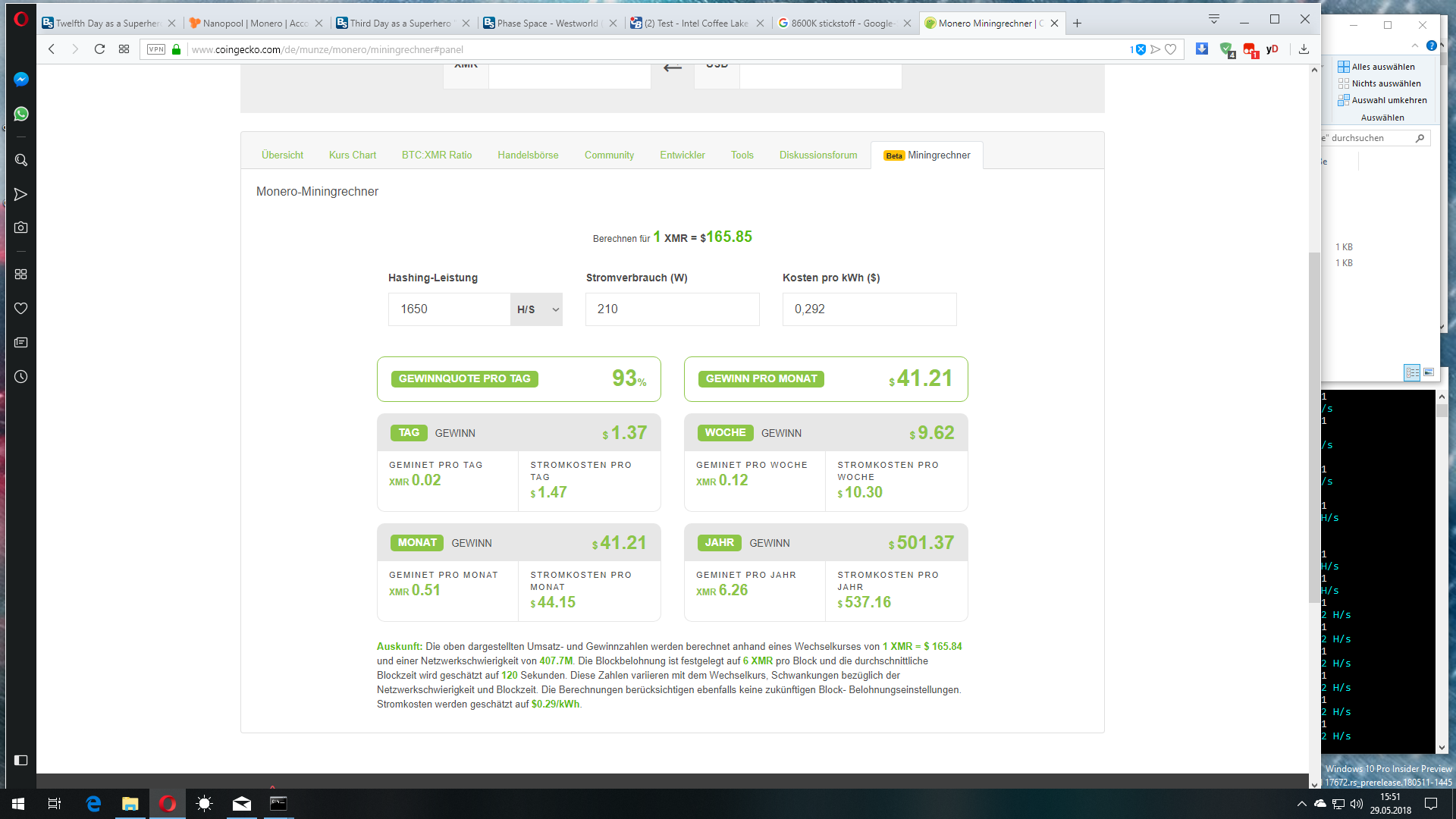Show hidden system tray icons

[1301, 804]
